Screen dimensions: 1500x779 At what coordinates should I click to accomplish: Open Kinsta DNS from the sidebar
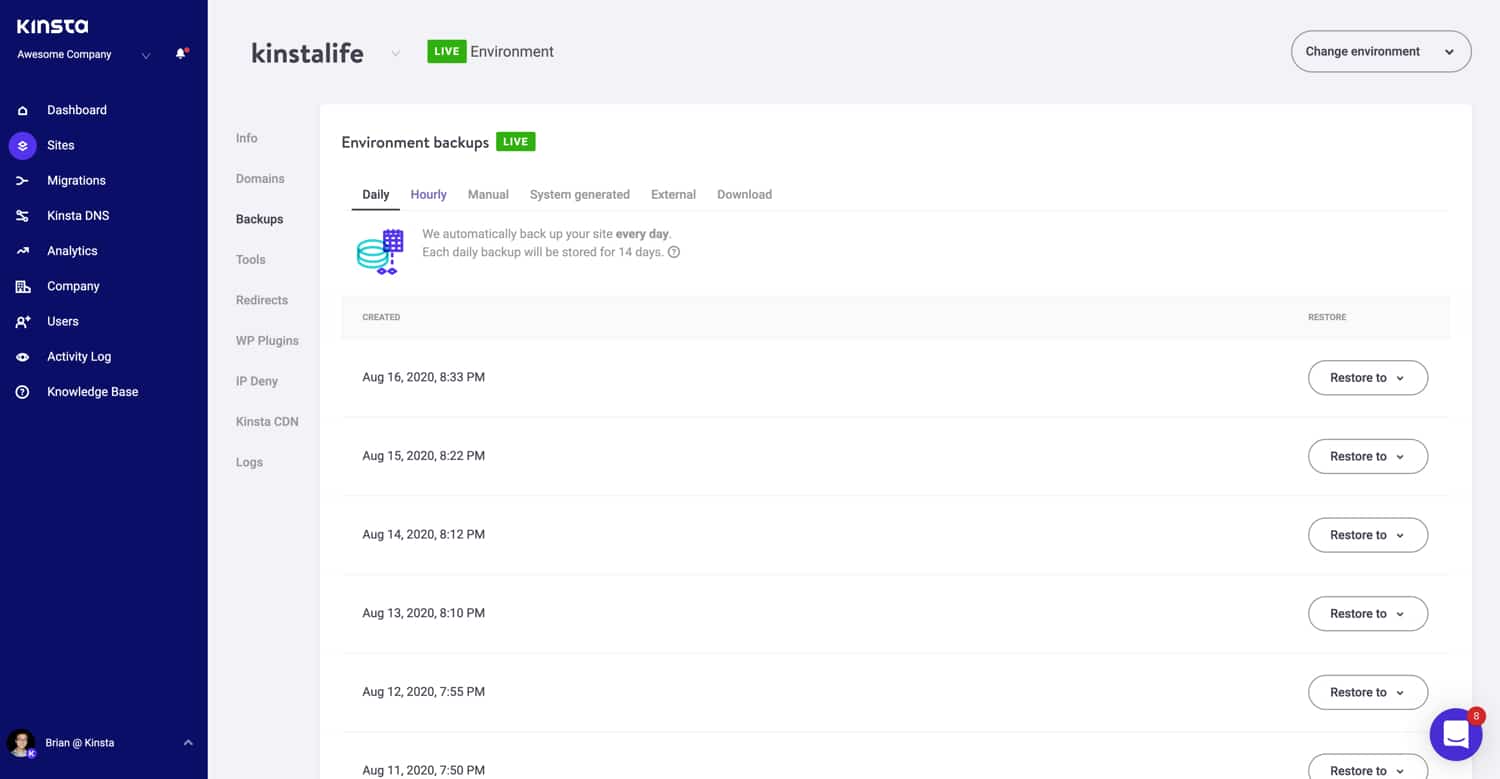click(x=75, y=215)
